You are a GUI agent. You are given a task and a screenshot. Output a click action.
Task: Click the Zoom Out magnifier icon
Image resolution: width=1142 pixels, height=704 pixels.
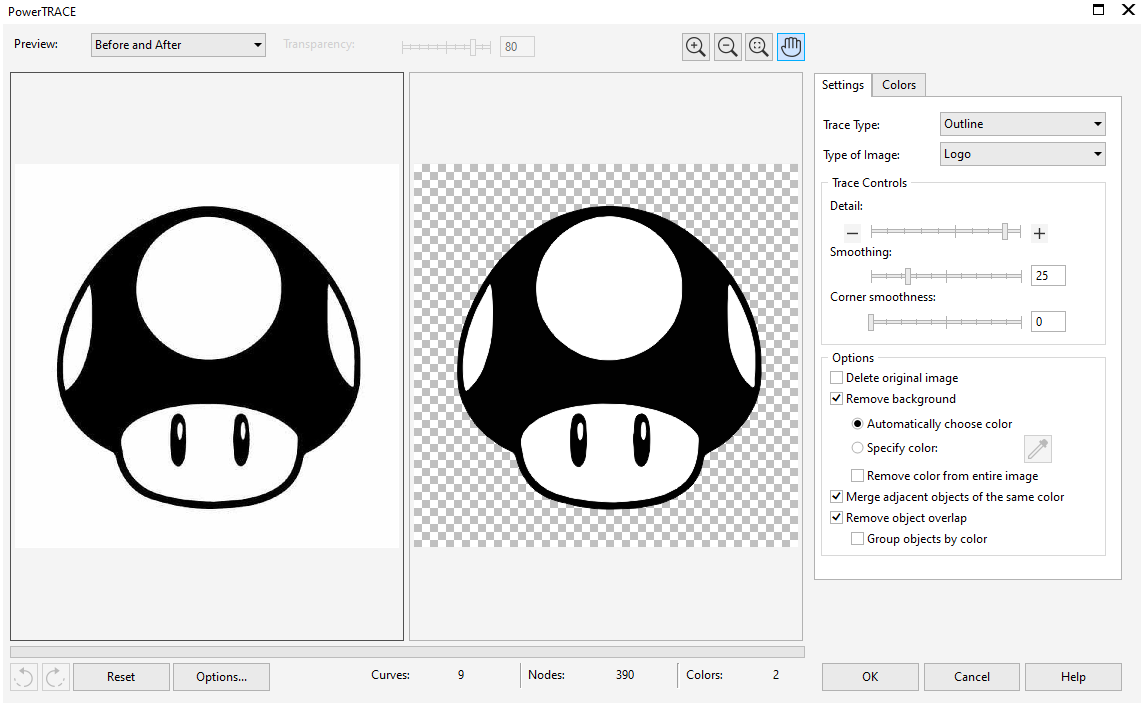728,47
